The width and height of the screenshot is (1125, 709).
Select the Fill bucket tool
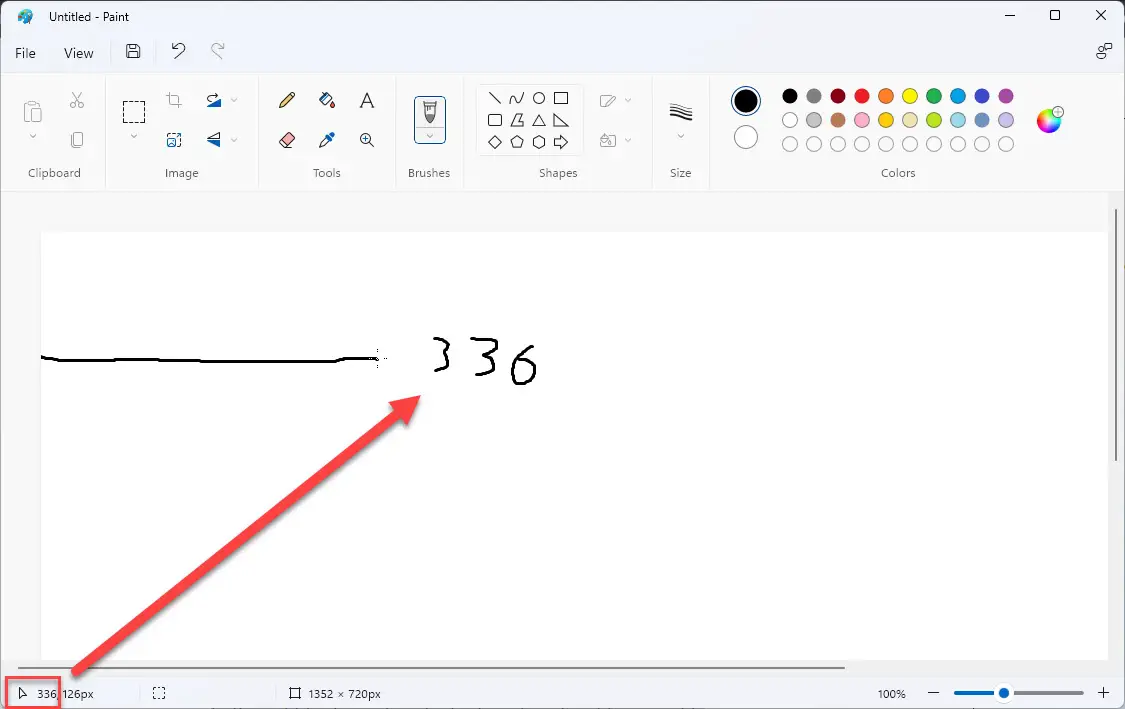327,100
